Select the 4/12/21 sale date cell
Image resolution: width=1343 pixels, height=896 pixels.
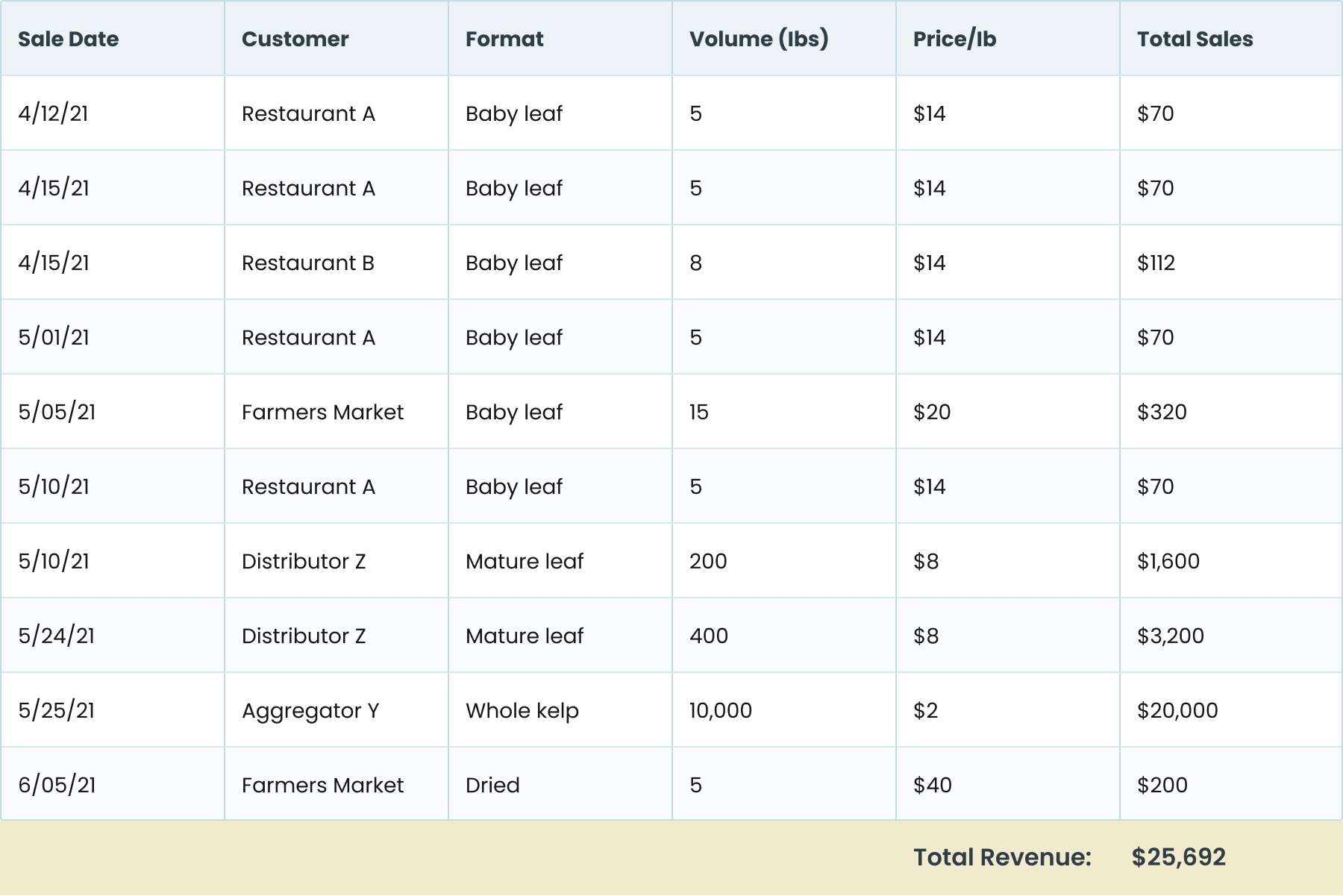(53, 113)
